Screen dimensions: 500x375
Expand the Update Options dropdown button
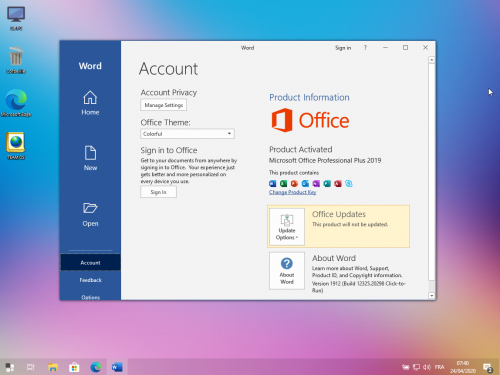coord(287,227)
